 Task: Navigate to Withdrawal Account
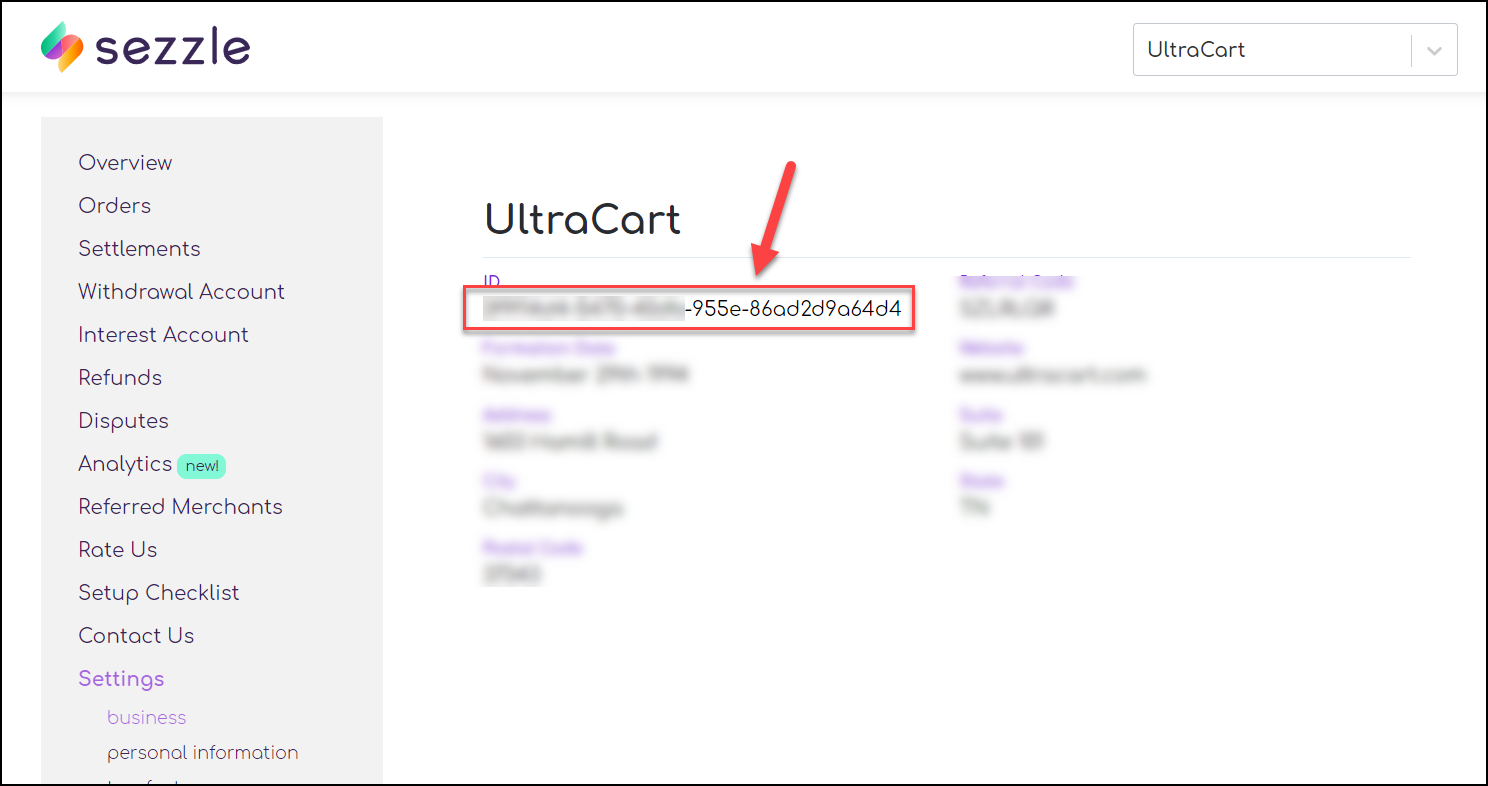(181, 291)
